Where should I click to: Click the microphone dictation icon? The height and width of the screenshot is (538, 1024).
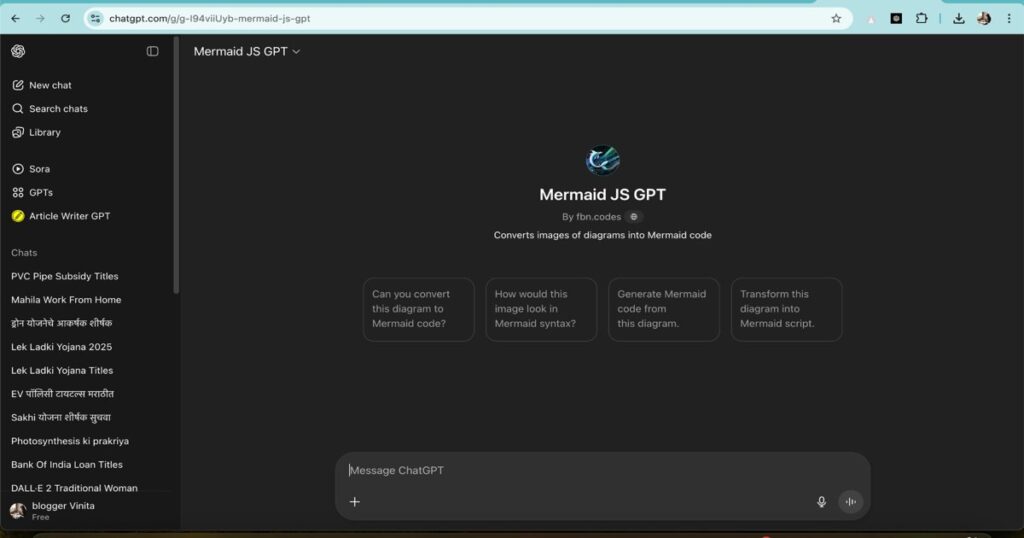822,501
